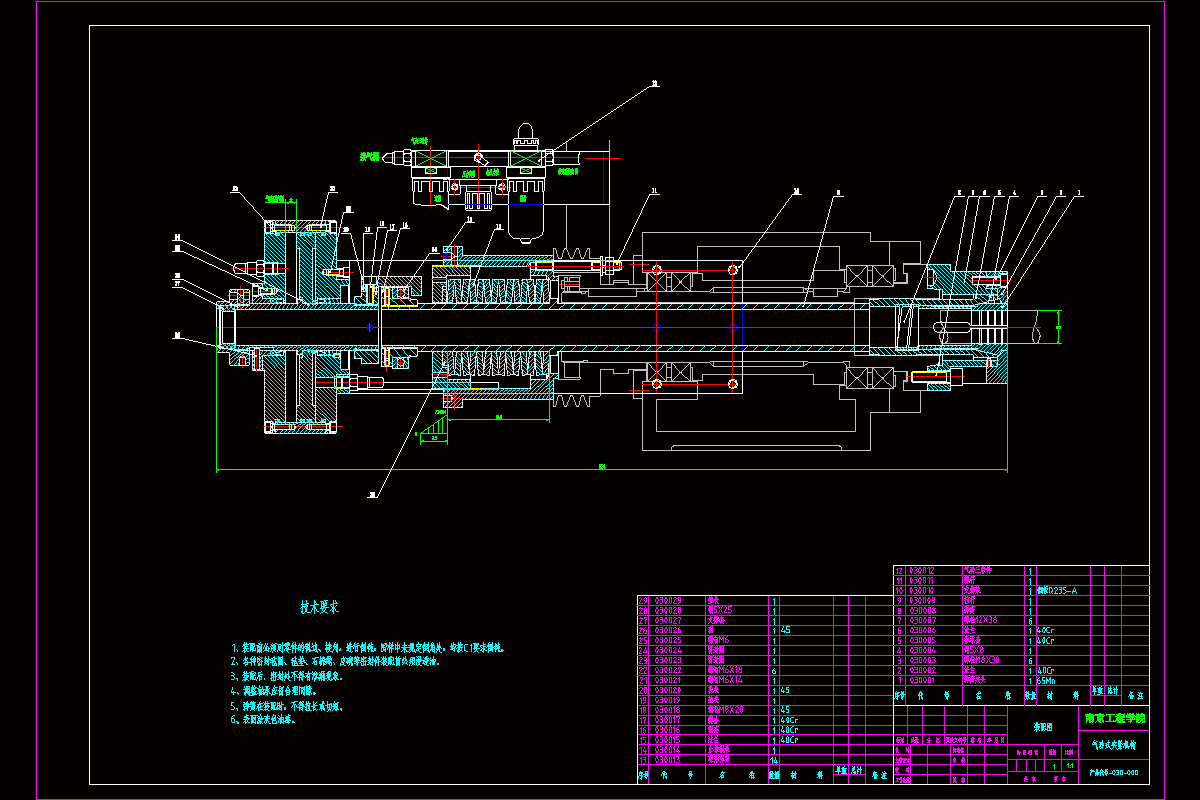The height and width of the screenshot is (800, 1200).
Task: Select part number 030001 in parts list
Action: point(922,680)
